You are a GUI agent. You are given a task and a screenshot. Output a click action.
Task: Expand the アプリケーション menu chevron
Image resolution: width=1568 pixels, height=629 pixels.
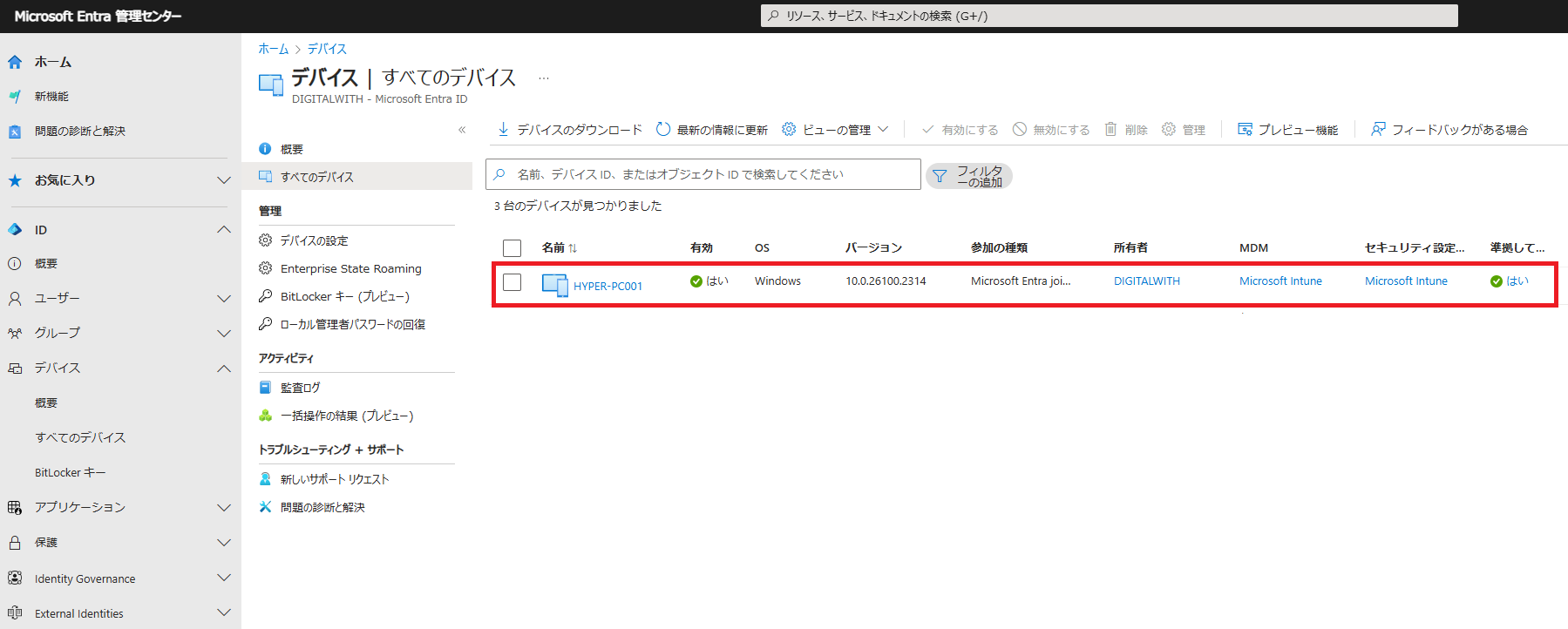(x=224, y=508)
